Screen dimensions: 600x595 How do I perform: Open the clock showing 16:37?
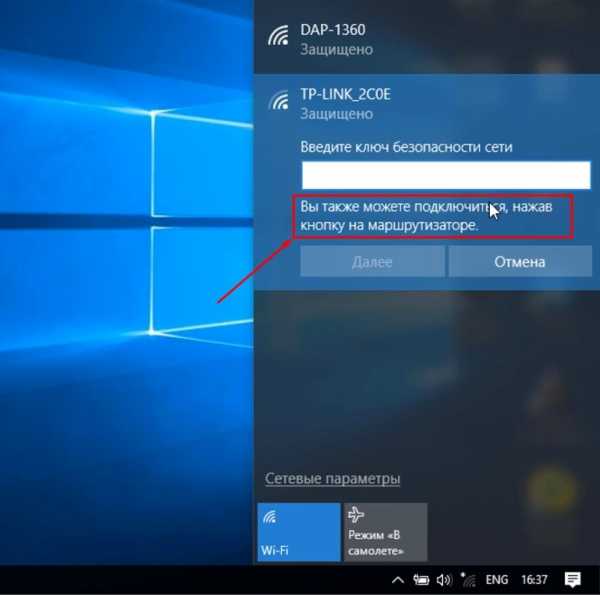[534, 580]
